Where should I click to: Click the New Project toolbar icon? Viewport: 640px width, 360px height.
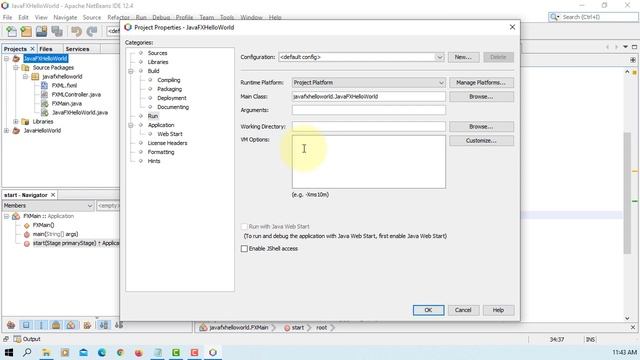[x=26, y=31]
